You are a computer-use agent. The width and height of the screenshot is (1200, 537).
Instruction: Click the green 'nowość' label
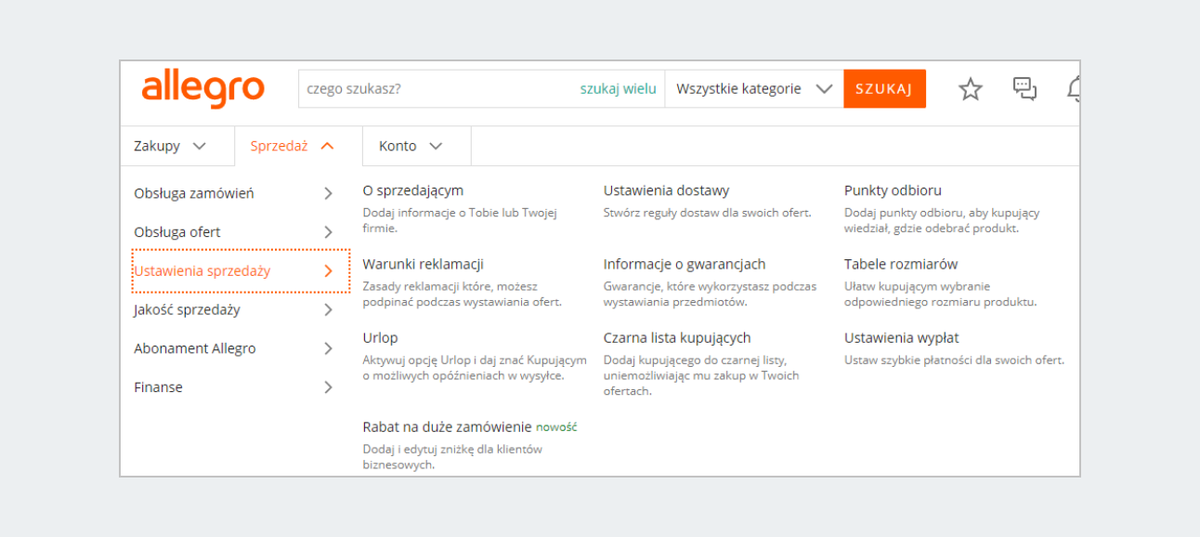click(x=557, y=427)
